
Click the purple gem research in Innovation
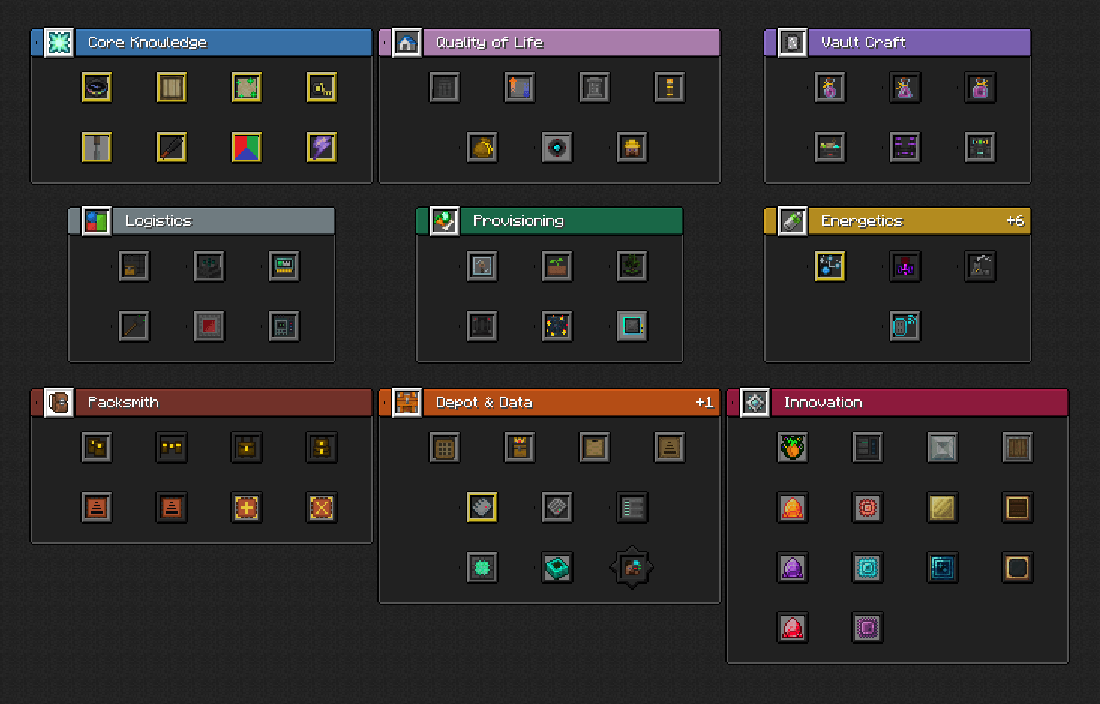coord(793,568)
